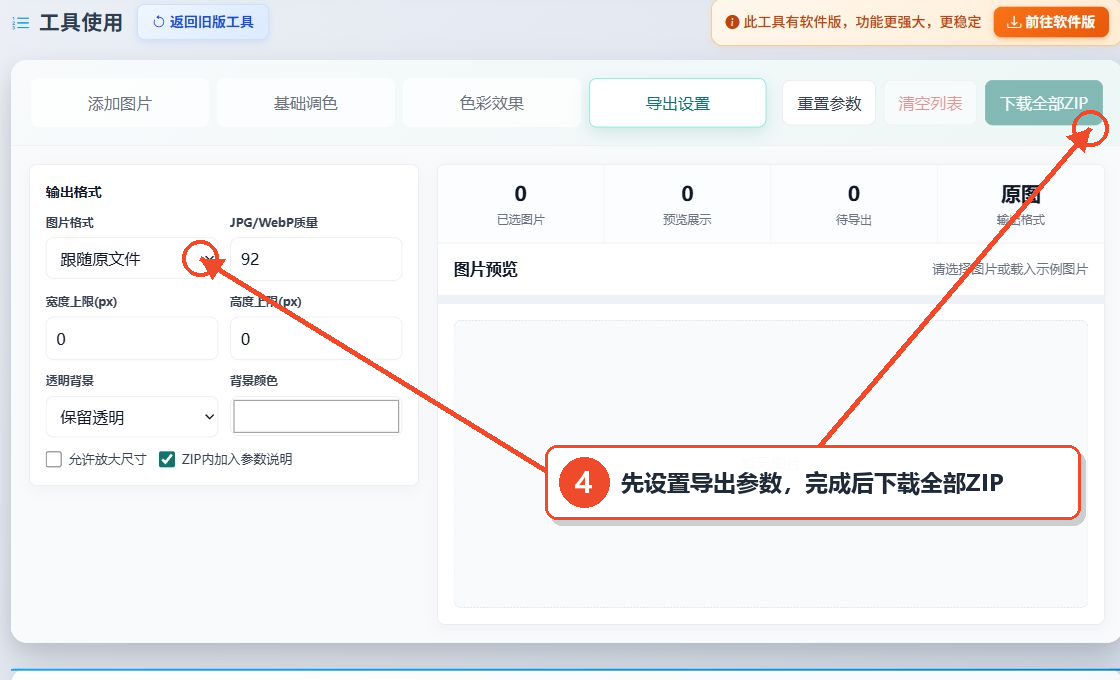
Task: Click the 高度上限(px) input field
Action: pyautogui.click(x=316, y=338)
